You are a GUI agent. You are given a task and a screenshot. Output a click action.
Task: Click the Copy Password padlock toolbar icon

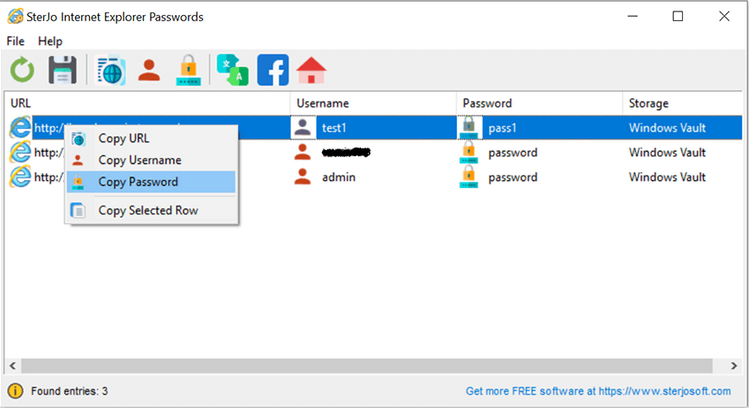pyautogui.click(x=188, y=70)
